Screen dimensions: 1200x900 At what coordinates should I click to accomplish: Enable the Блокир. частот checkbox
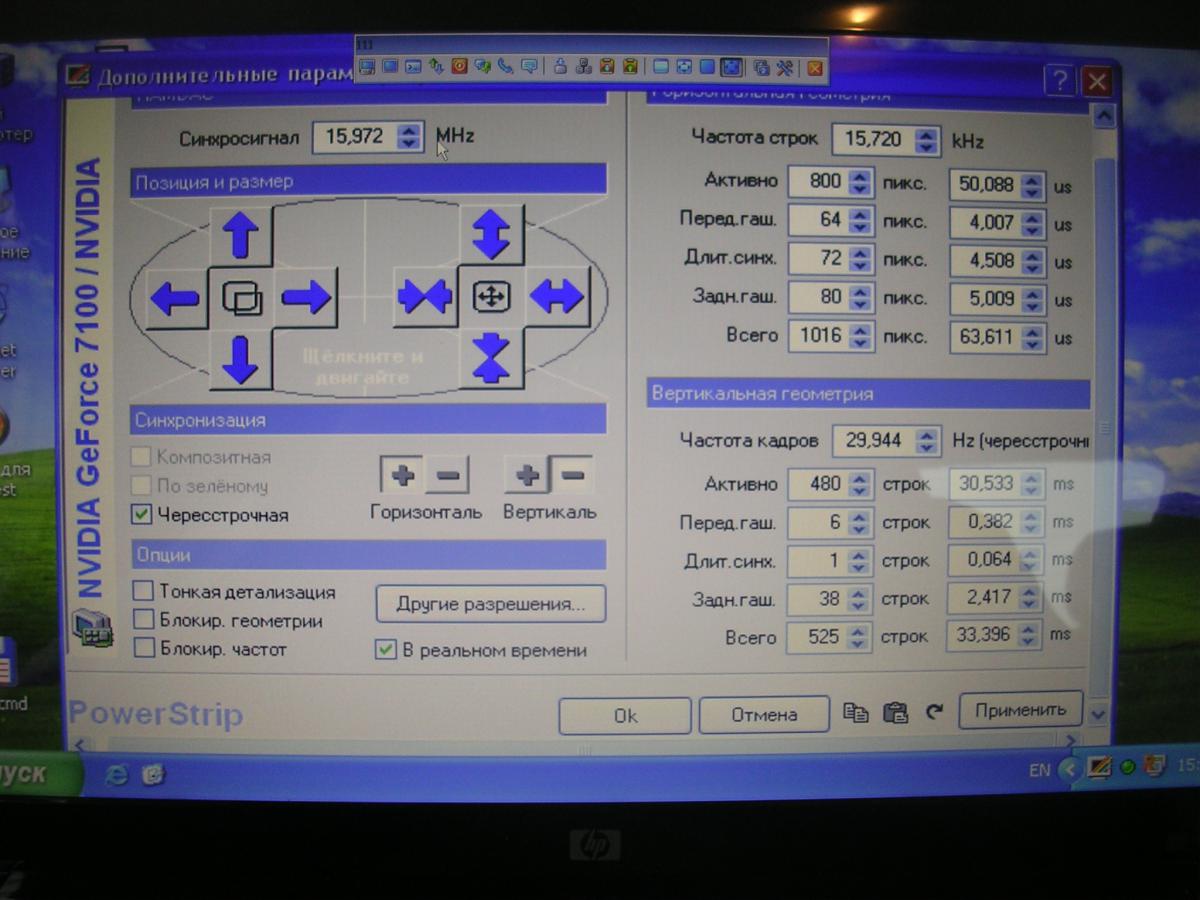point(144,649)
